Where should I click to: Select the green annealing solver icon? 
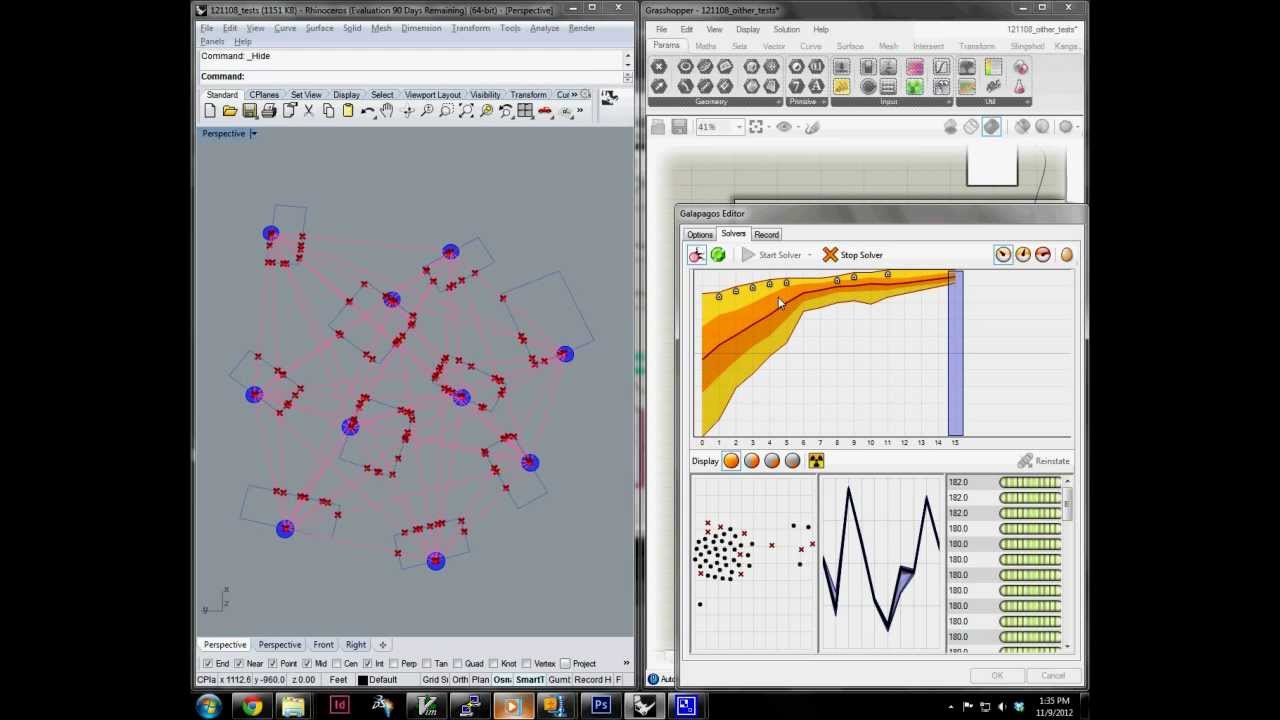pyautogui.click(x=718, y=255)
